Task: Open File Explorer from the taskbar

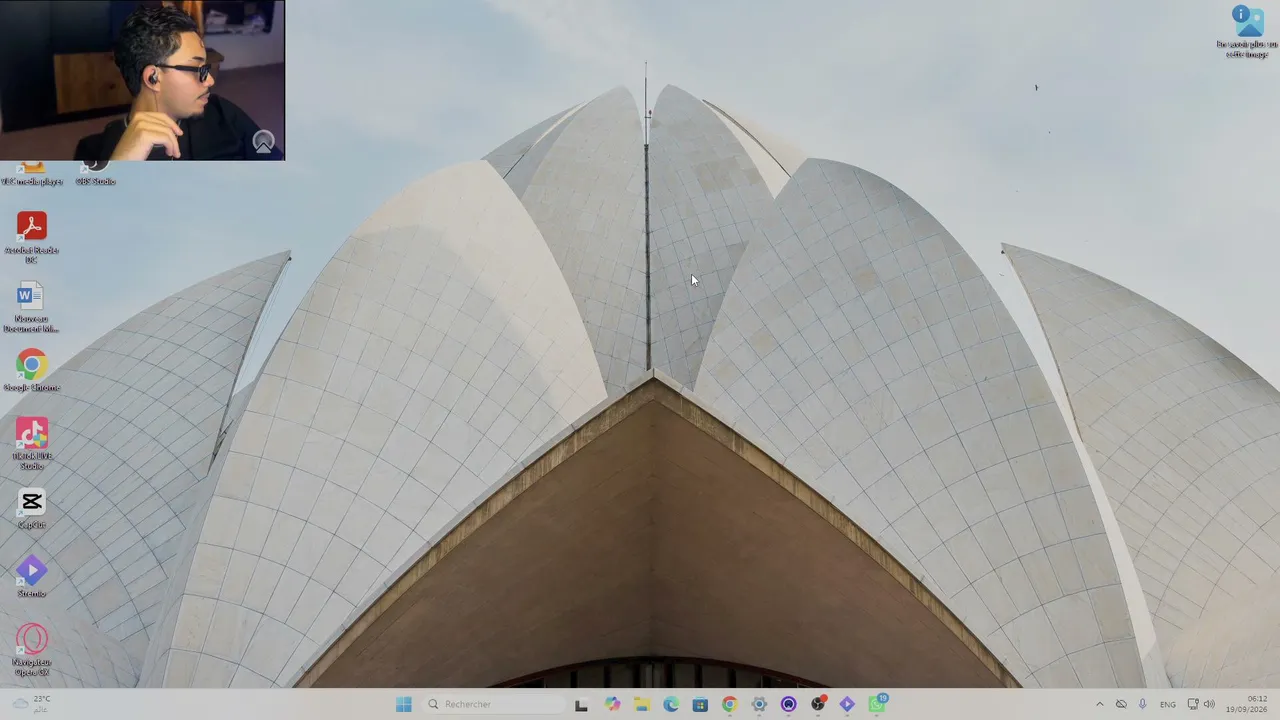Action: 641,704
